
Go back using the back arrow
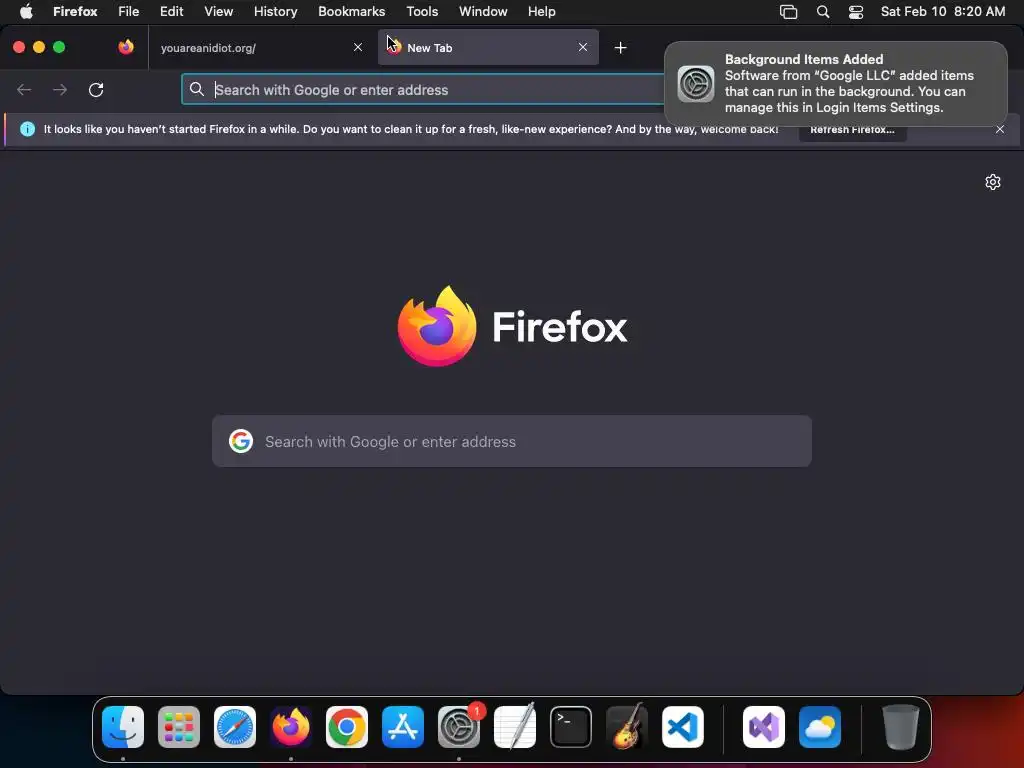point(24,89)
